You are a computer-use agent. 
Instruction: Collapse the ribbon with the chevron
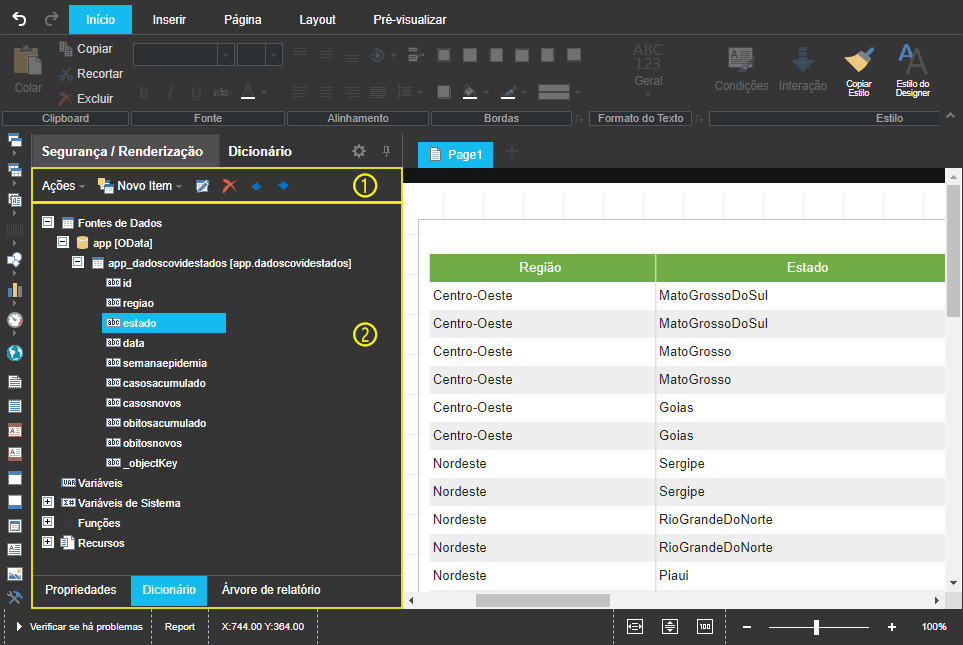click(950, 115)
